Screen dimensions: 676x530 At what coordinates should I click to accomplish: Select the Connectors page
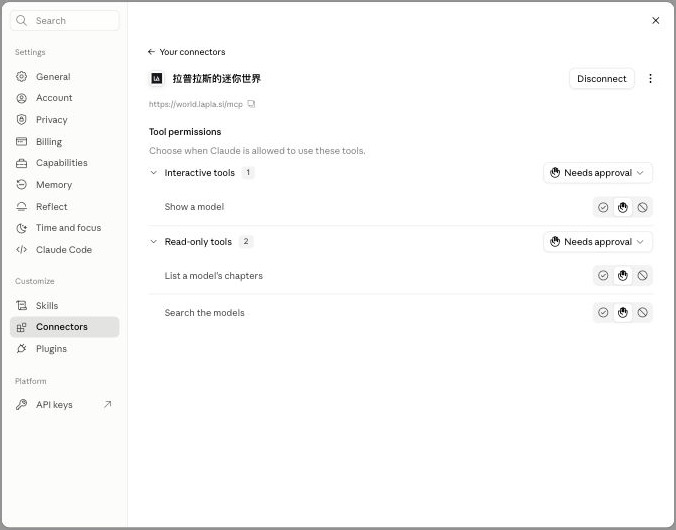65,327
